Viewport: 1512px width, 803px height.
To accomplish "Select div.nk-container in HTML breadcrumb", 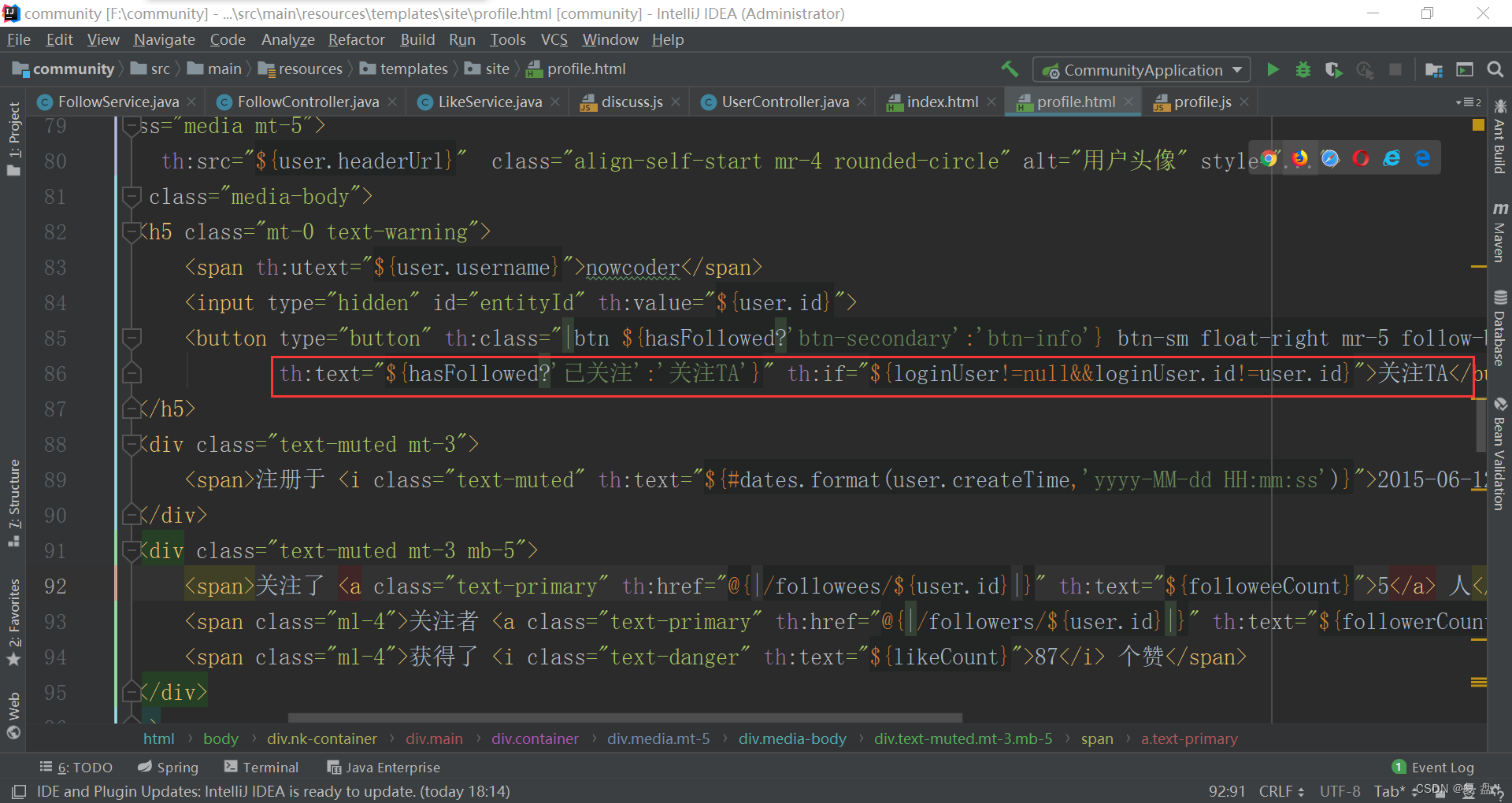I will click(x=321, y=738).
